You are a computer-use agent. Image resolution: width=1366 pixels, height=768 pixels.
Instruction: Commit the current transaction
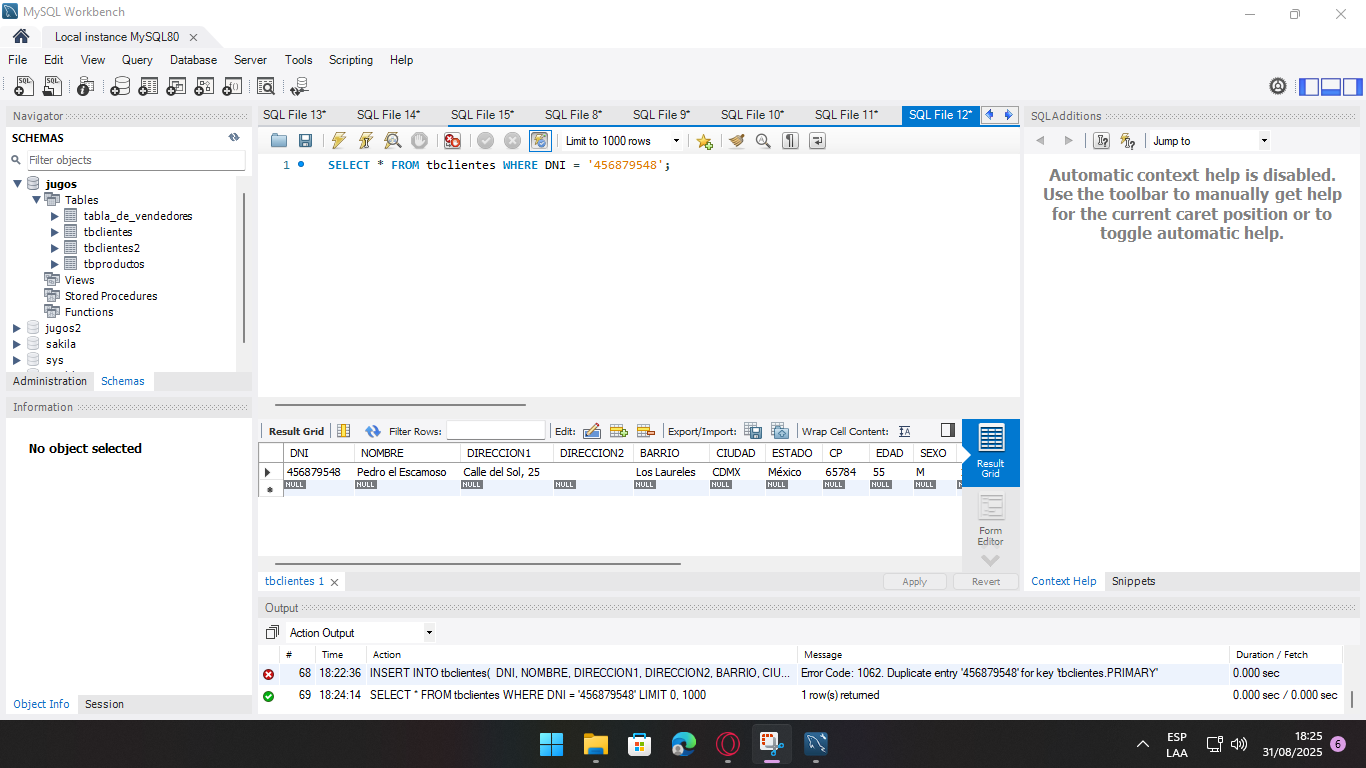coord(486,141)
